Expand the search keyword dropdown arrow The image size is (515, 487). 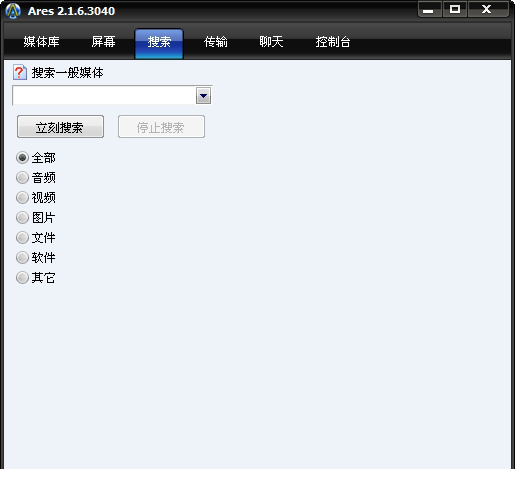203,96
